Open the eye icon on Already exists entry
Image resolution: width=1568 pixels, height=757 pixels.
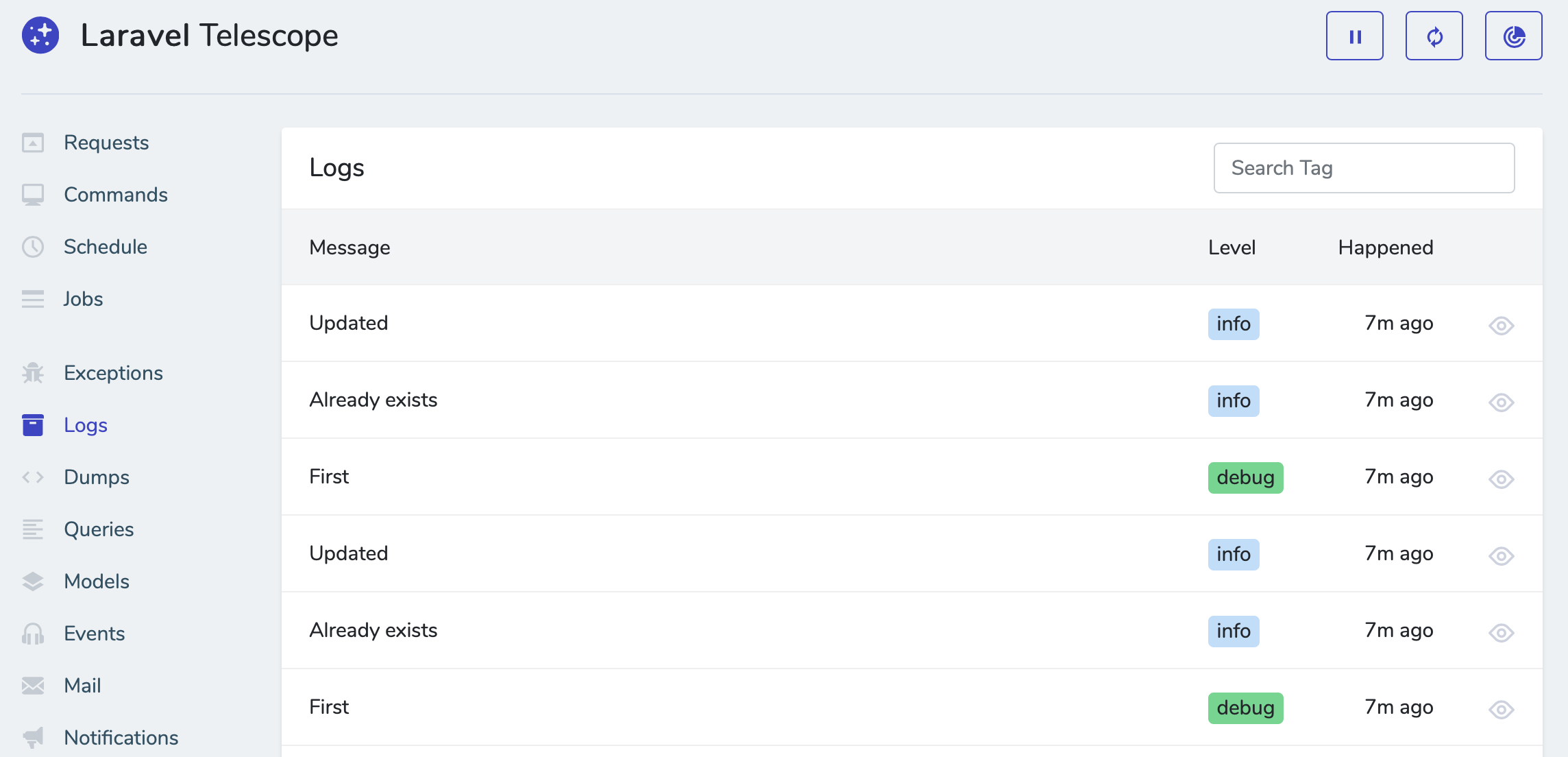point(1501,404)
